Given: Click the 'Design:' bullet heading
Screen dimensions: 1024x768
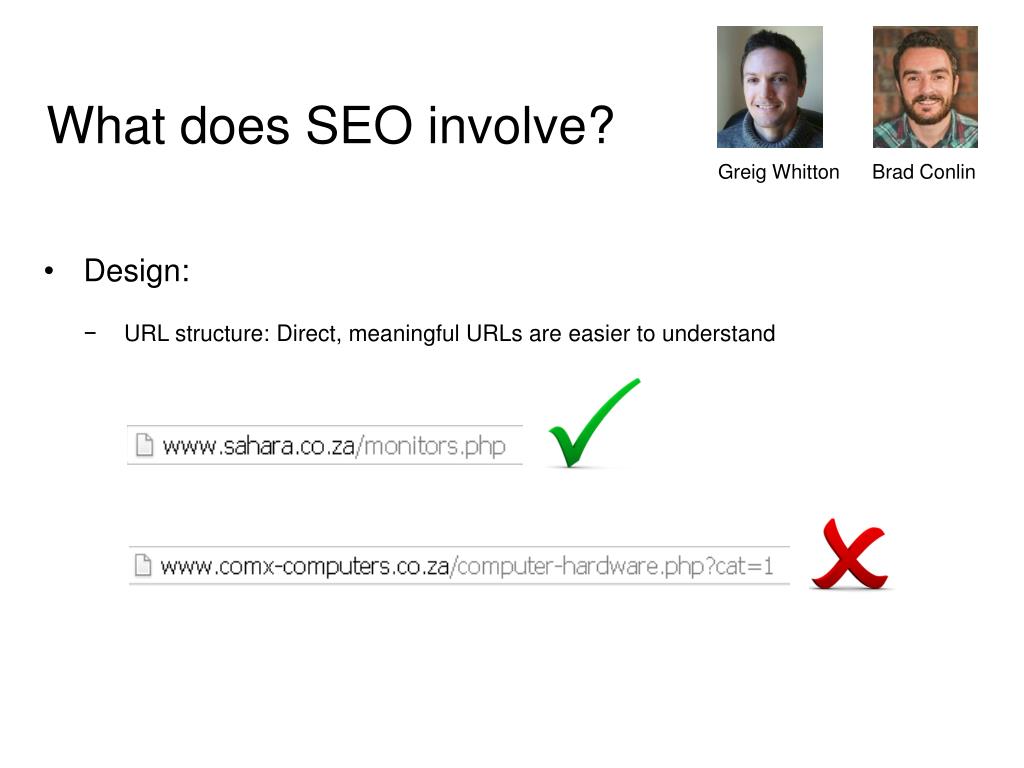Looking at the screenshot, I should click(136, 271).
